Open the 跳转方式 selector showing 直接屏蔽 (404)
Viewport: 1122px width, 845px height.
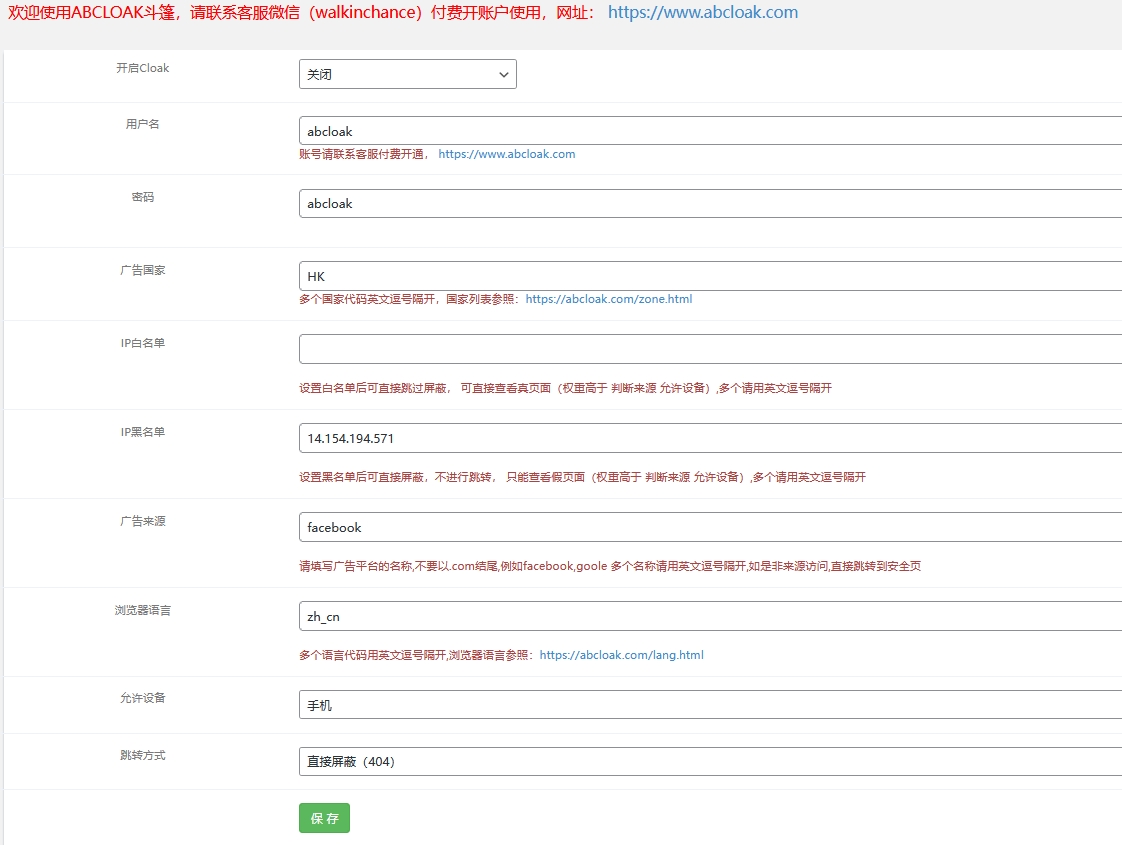[x=711, y=761]
